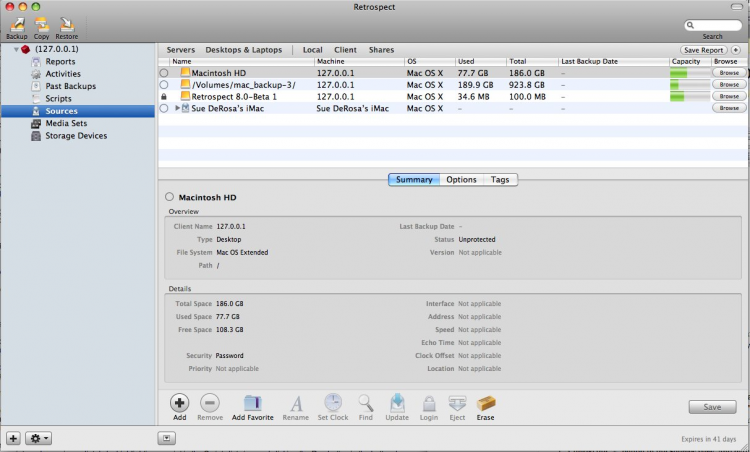
Task: Click the Reports sidebar icon
Action: [36, 62]
